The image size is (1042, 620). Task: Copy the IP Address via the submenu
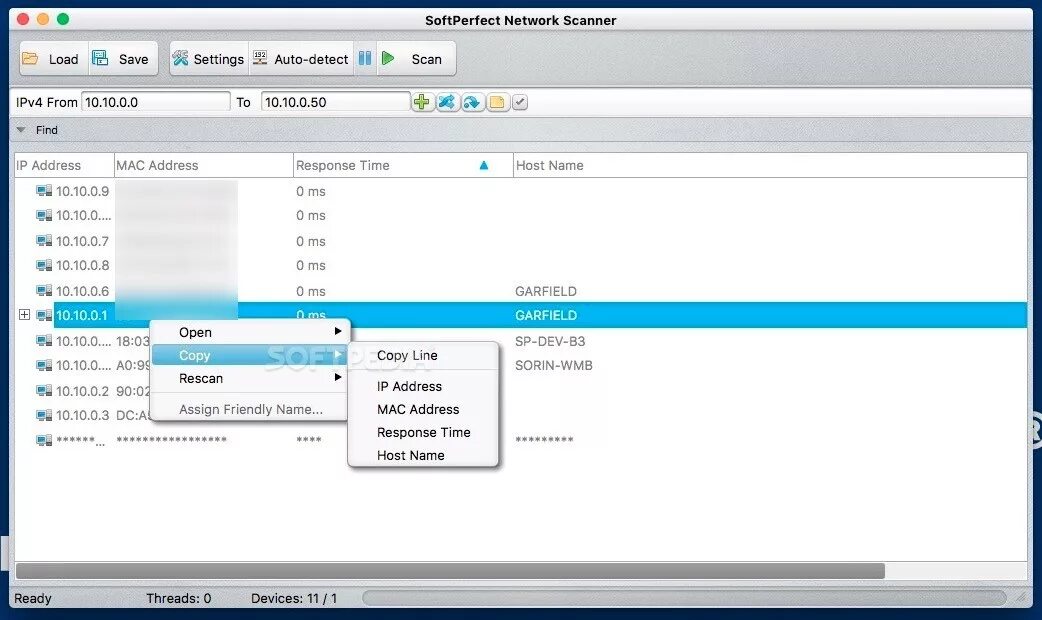coord(423,386)
